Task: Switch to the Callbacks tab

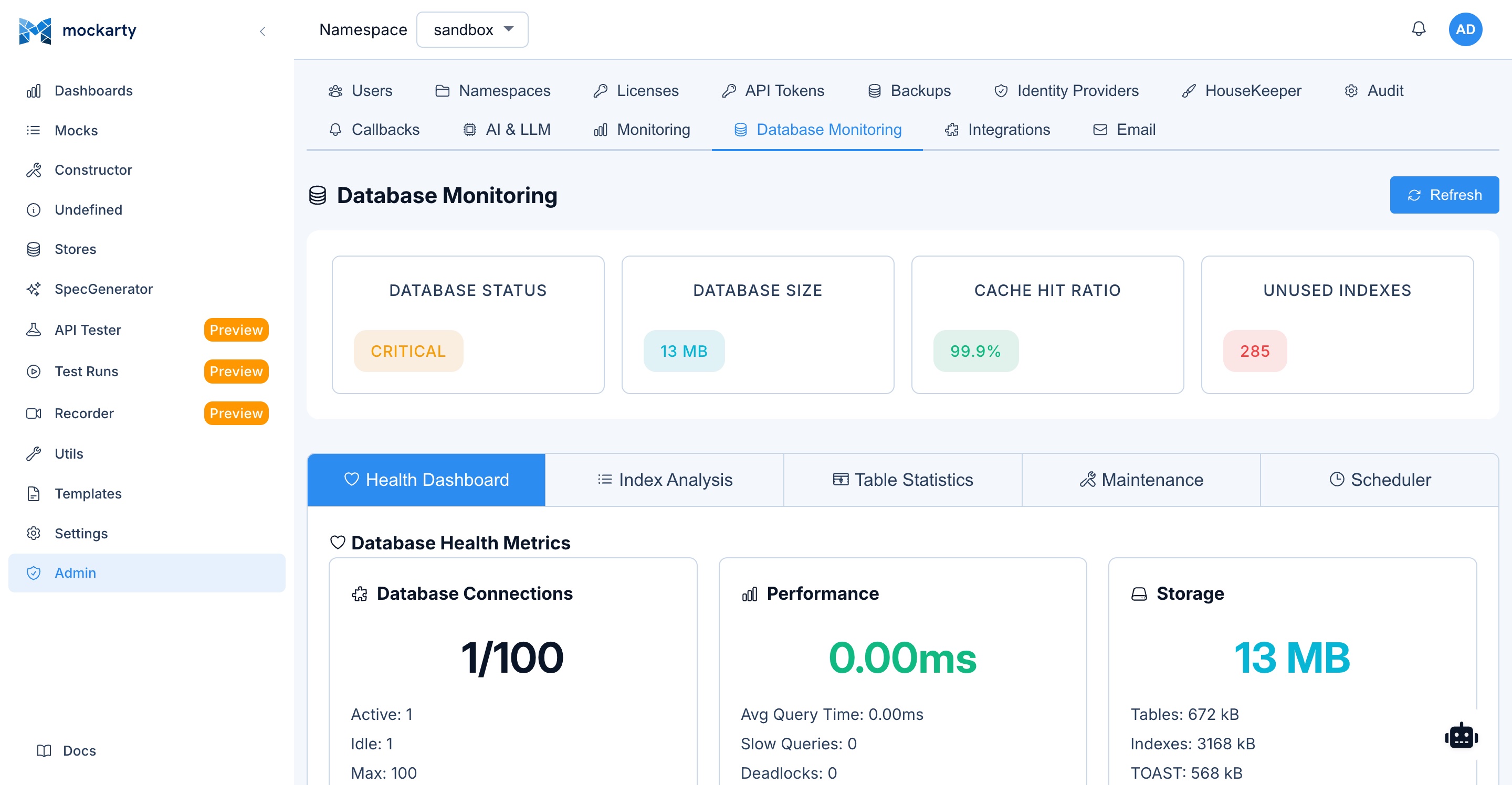Action: point(374,129)
